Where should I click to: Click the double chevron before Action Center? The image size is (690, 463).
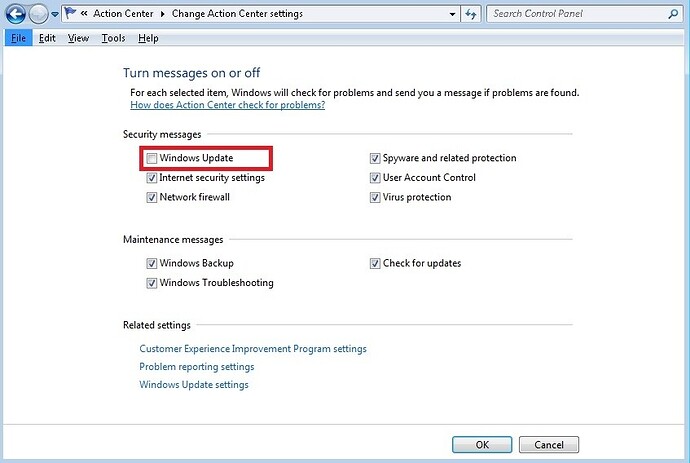pos(84,14)
